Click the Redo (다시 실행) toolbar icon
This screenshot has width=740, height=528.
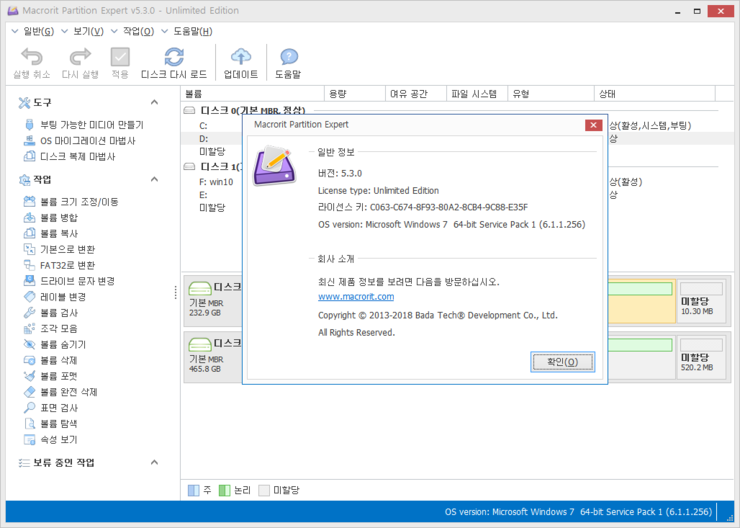click(x=80, y=57)
